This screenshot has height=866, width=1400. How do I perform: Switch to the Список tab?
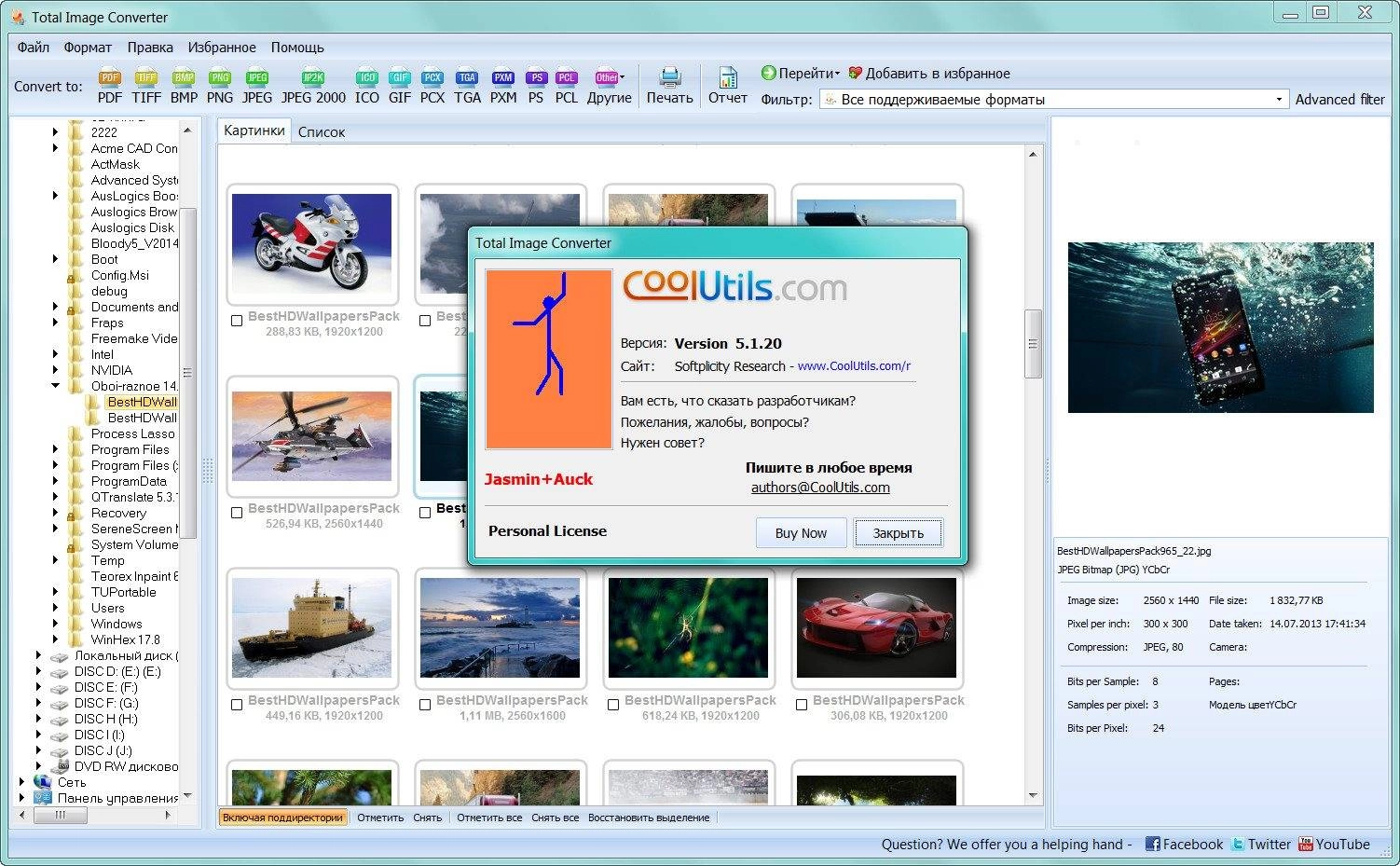pyautogui.click(x=322, y=131)
